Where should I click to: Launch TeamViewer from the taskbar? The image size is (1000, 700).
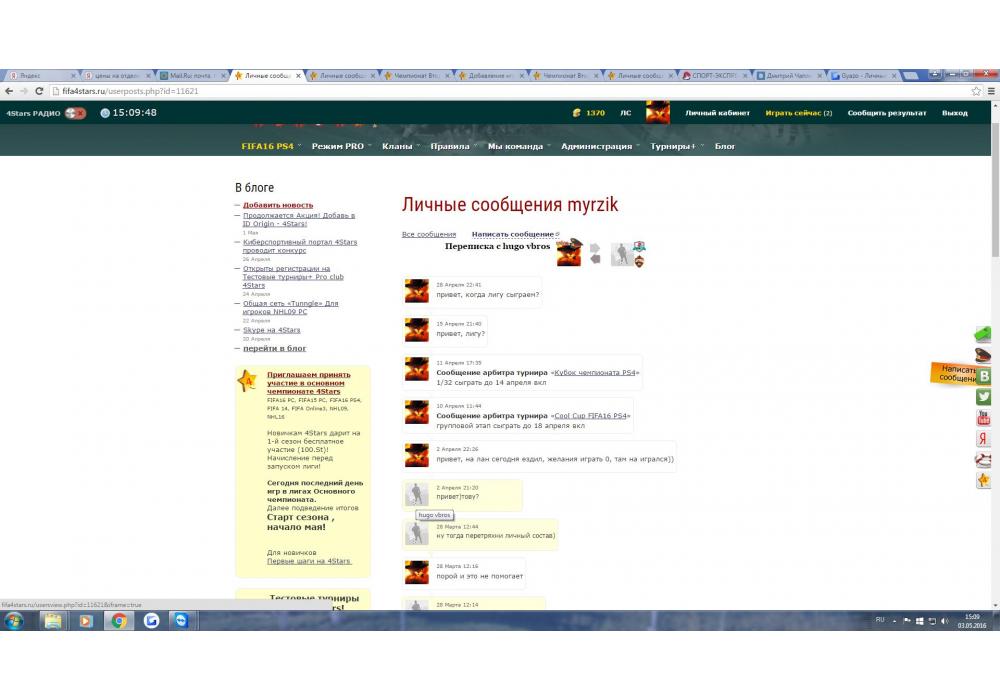(181, 621)
